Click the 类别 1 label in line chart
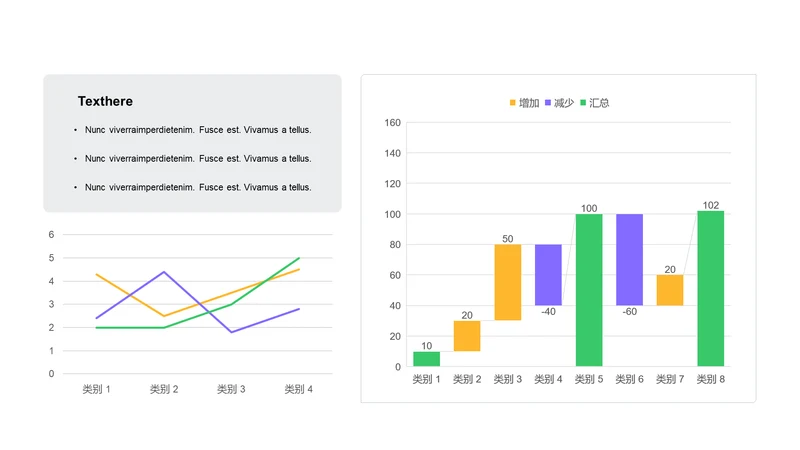This screenshot has width=800, height=450. pyautogui.click(x=96, y=389)
